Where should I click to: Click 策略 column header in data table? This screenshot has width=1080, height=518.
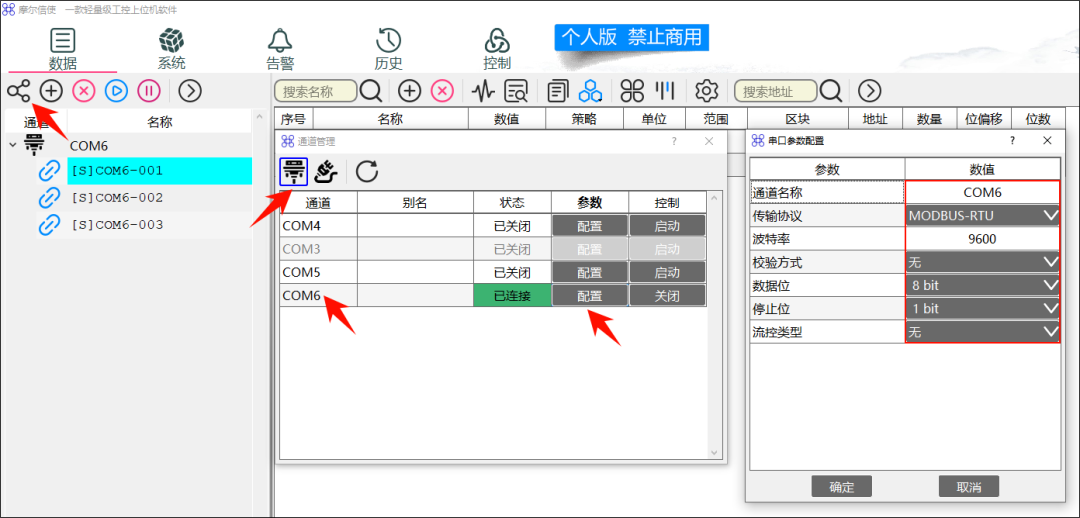point(584,119)
